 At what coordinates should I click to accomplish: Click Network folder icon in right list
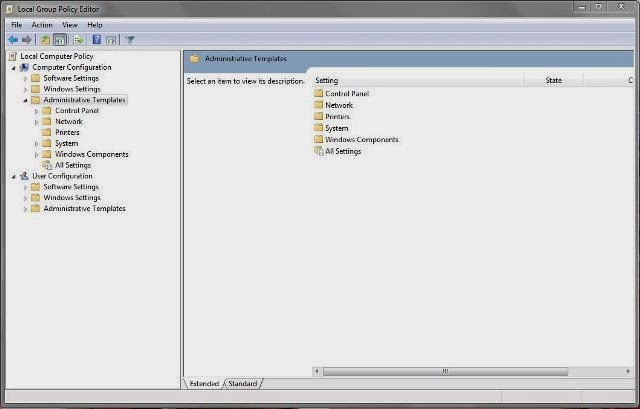319,105
